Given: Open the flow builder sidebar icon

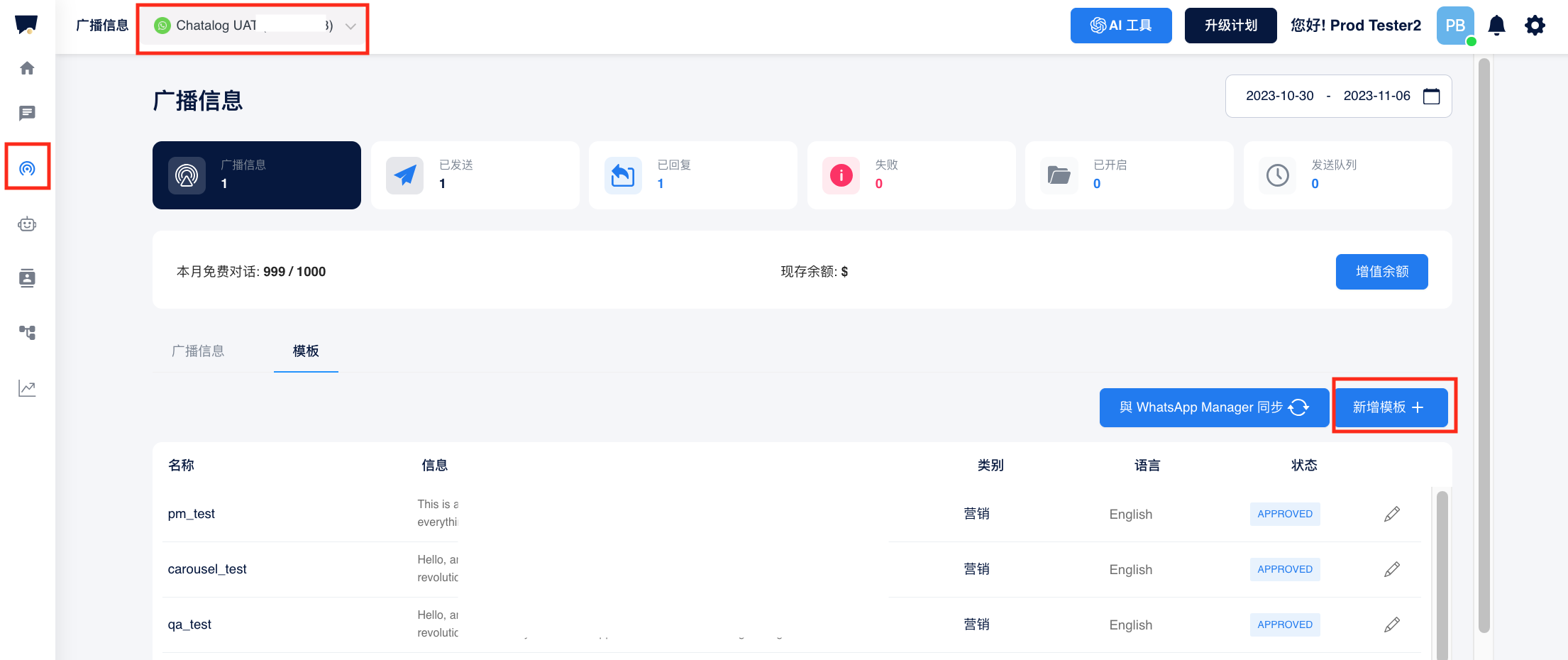Looking at the screenshot, I should pyautogui.click(x=27, y=332).
